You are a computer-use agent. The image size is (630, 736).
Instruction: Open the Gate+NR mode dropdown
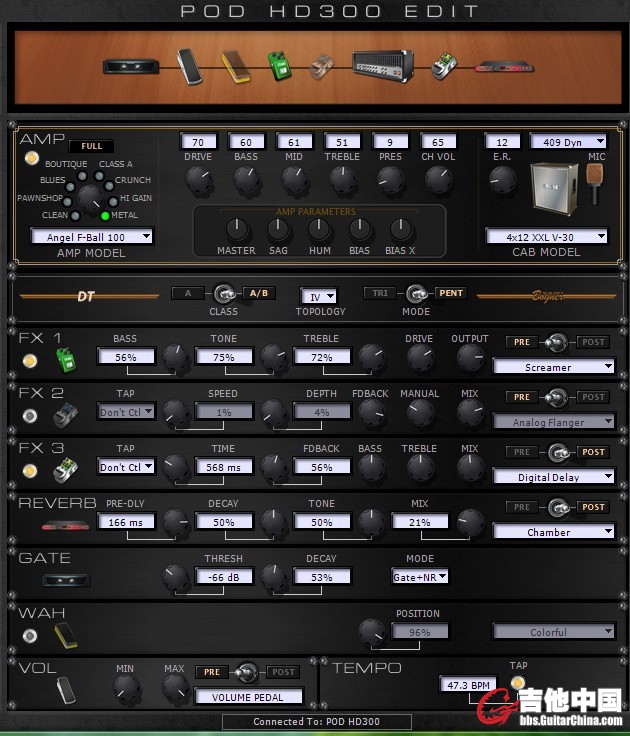[420, 577]
